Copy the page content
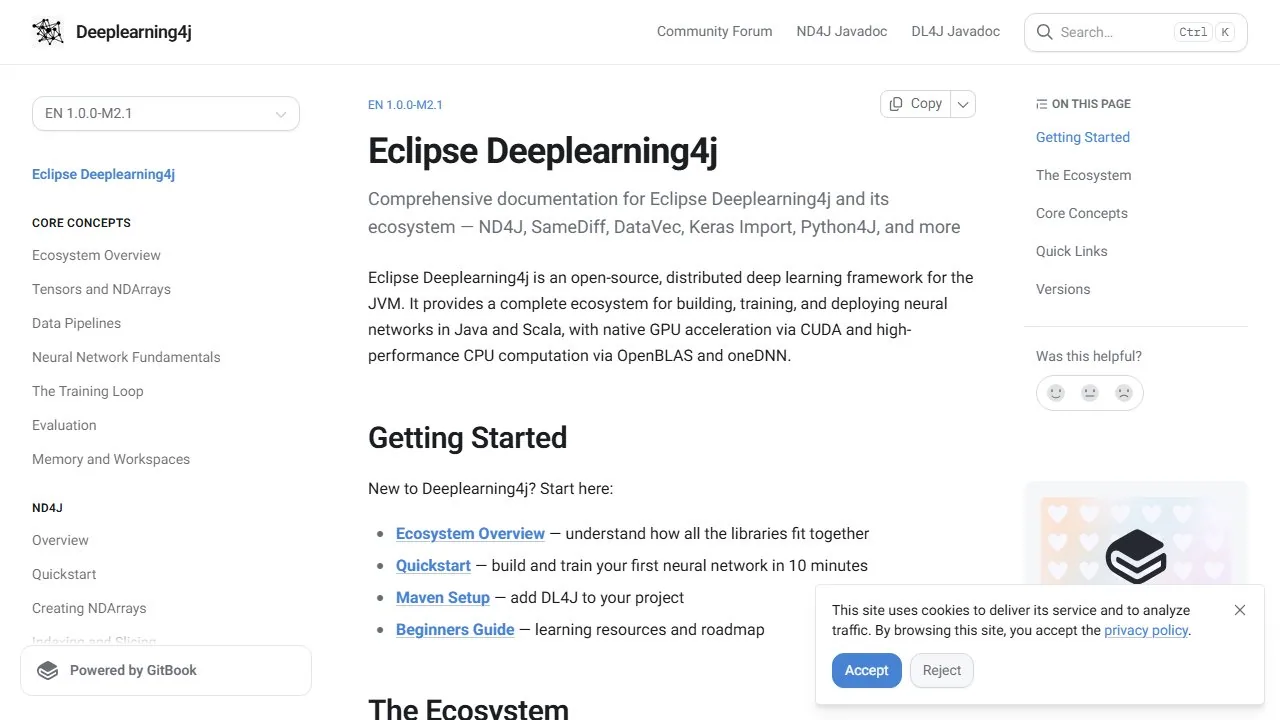1280x720 pixels. (915, 104)
